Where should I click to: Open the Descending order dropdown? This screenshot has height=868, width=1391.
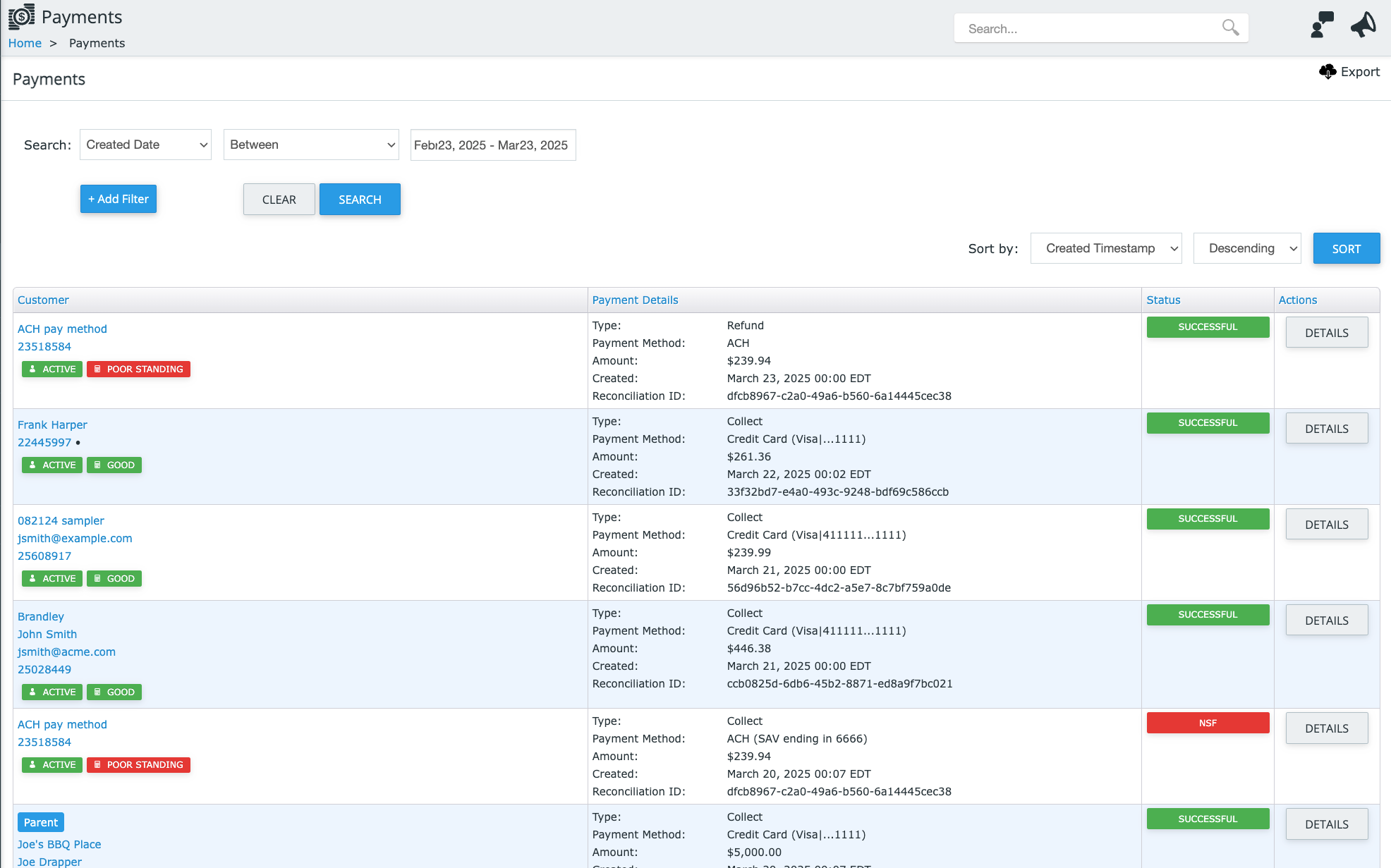(1247, 248)
